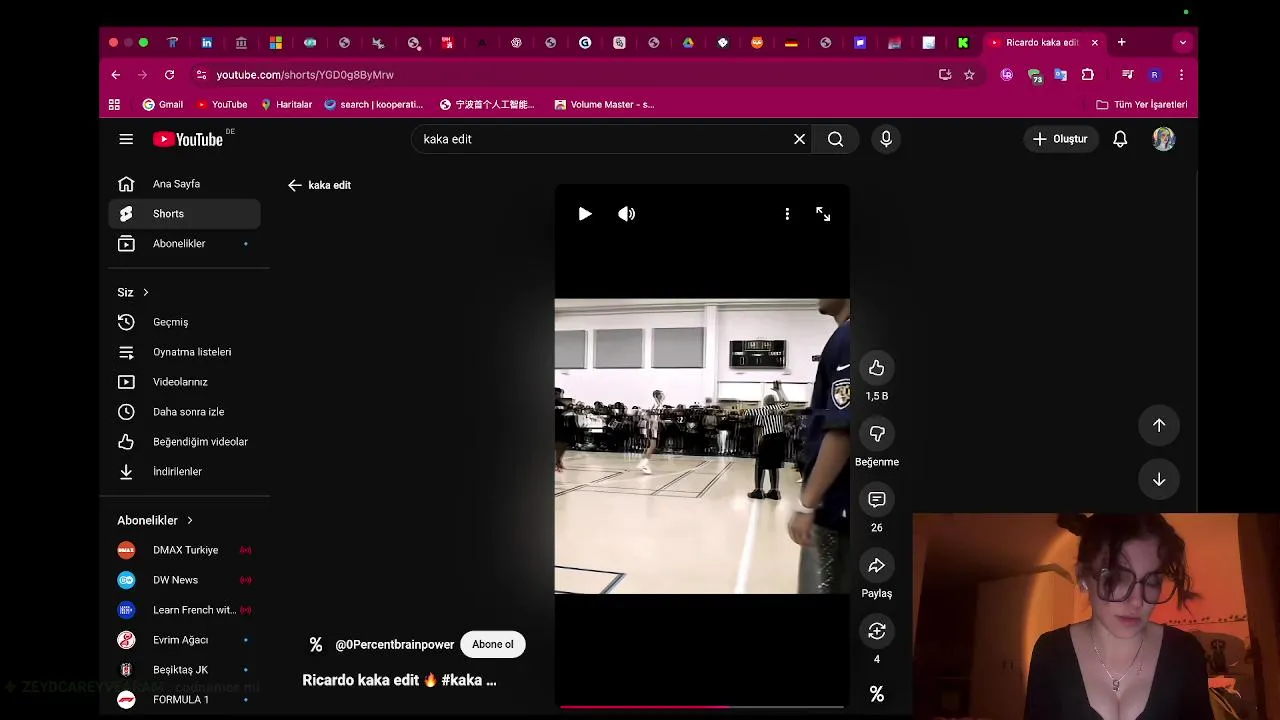Screen dimensions: 1280x720
Task: Bookmark this page with the star
Action: click(969, 75)
